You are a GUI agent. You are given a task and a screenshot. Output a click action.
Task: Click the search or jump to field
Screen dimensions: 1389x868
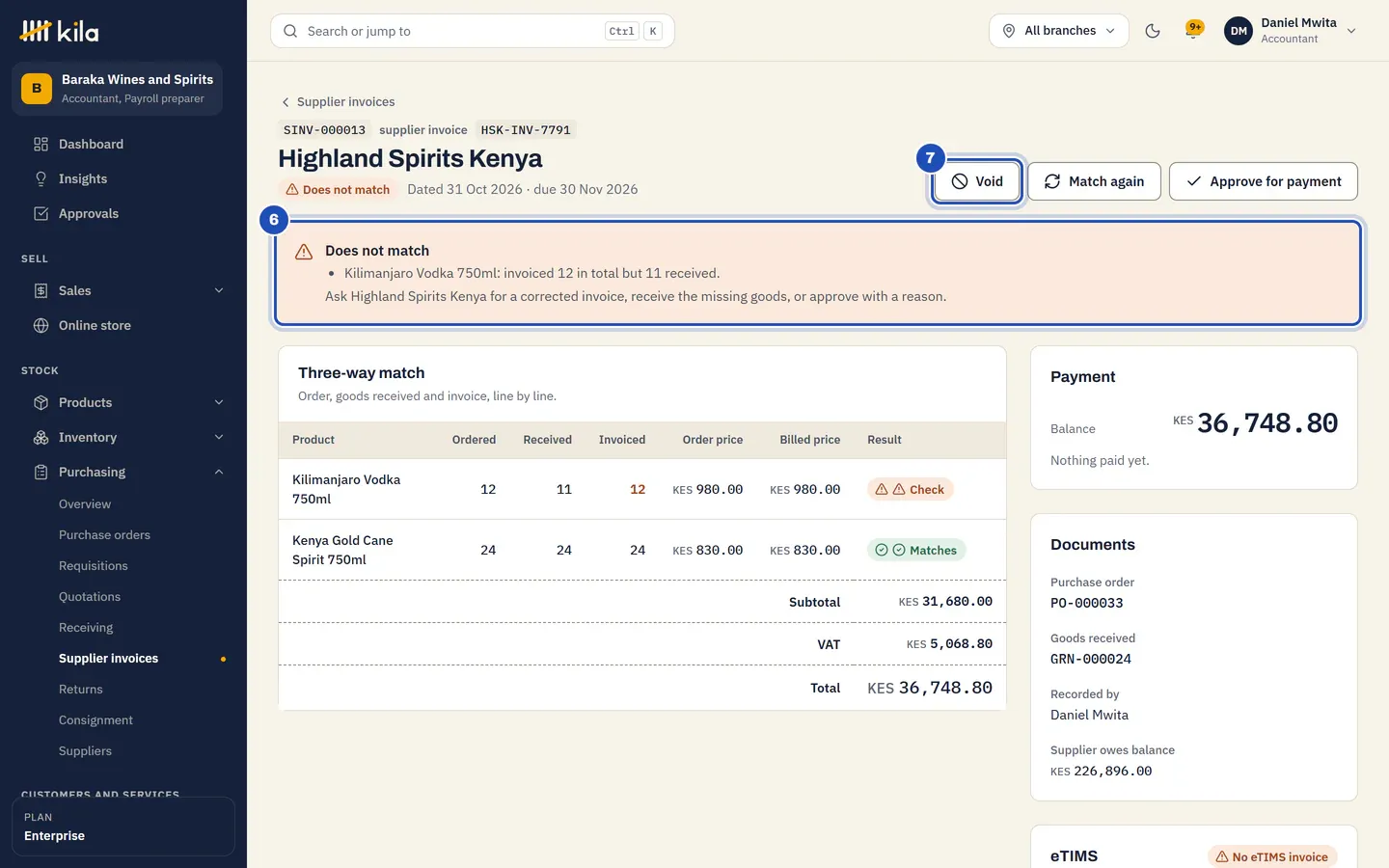[x=473, y=31]
